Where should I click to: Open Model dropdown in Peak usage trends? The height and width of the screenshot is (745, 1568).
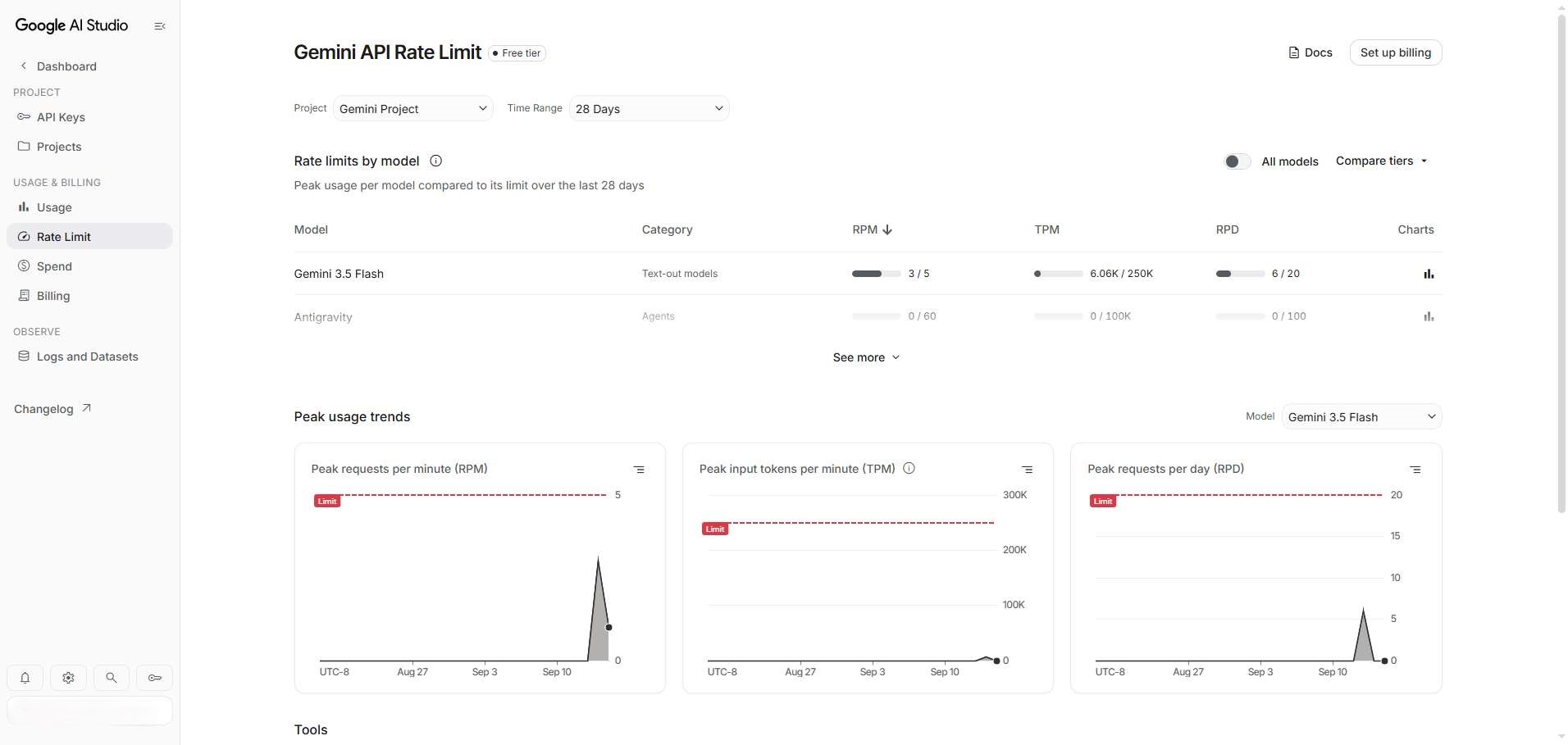point(1361,416)
